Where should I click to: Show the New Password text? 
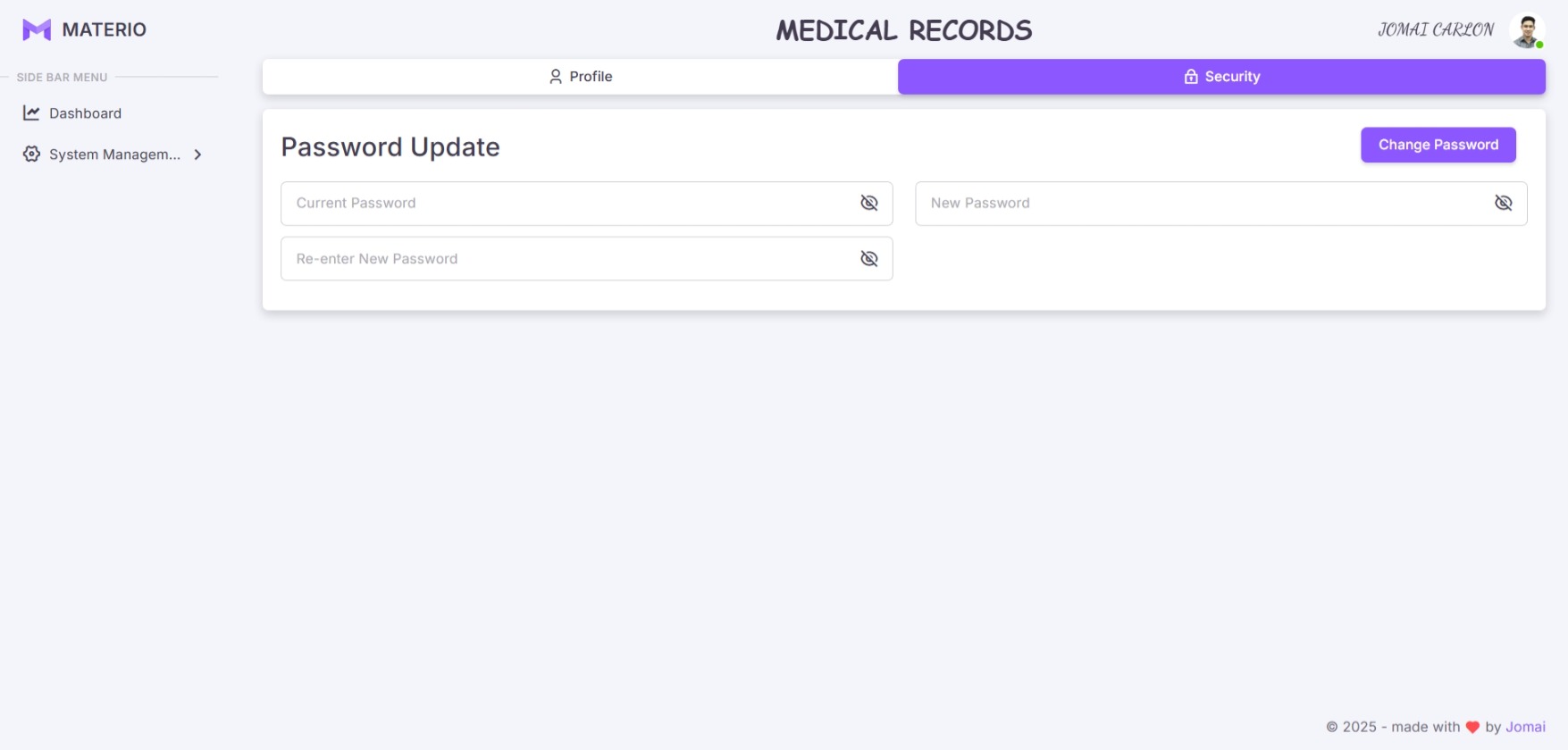[1504, 204]
